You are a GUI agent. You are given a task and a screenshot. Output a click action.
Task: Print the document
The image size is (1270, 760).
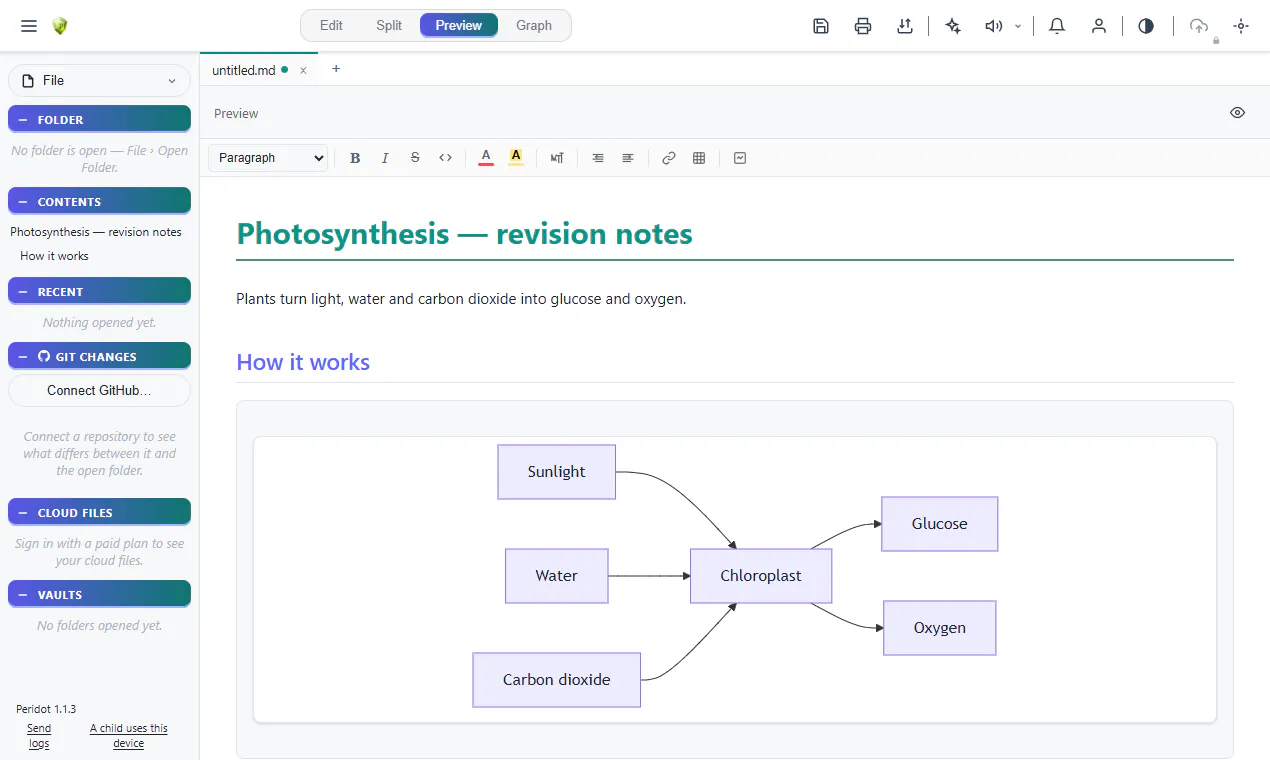click(x=863, y=26)
